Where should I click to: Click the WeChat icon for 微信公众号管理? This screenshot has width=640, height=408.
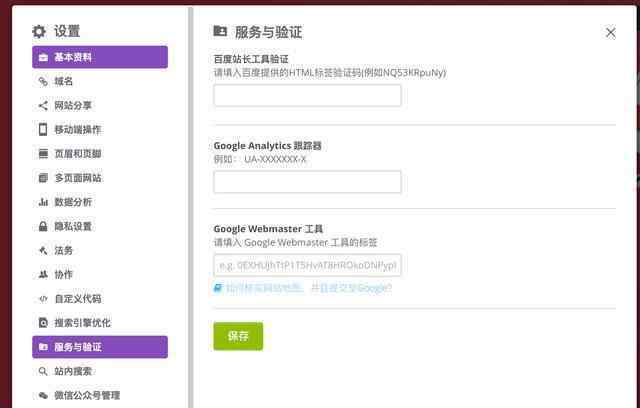[43, 395]
